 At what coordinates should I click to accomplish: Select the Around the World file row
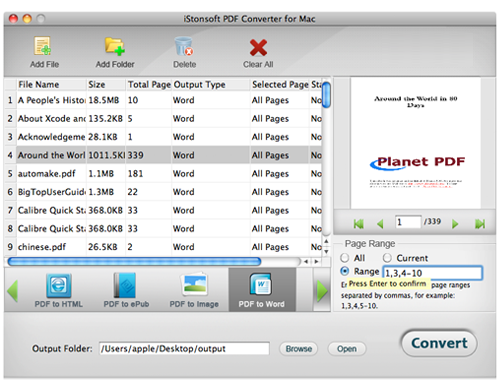click(163, 155)
